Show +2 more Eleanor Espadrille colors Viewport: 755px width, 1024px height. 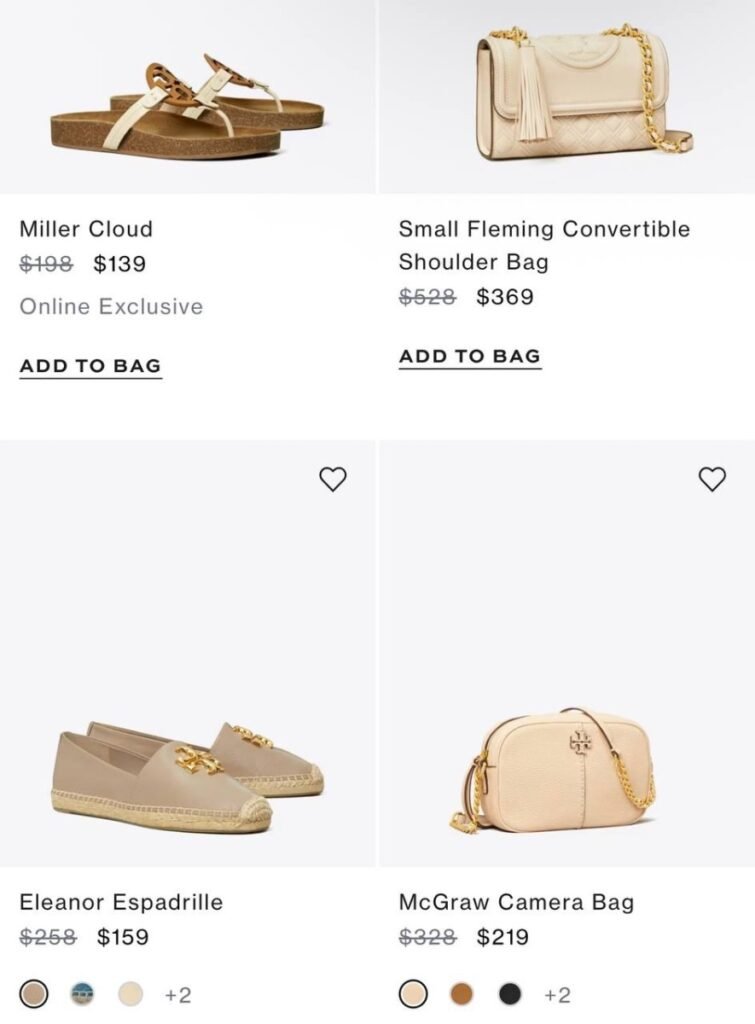[178, 995]
